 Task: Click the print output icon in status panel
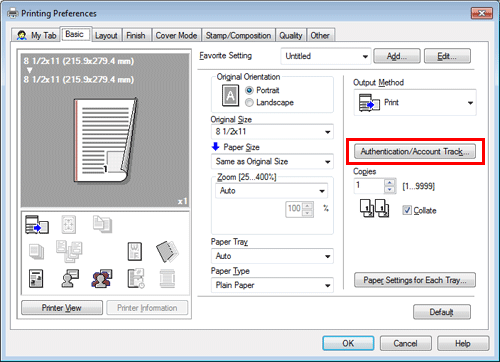coord(37,224)
